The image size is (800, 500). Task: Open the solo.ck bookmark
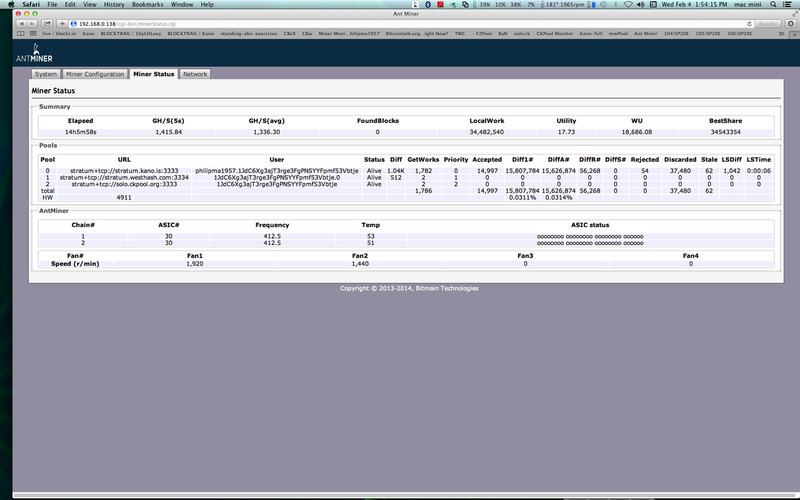(521, 34)
